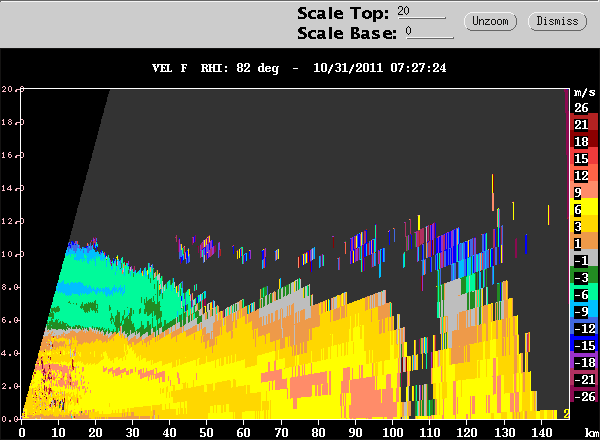Viewport: 600px width, 440px height.
Task: Click the green -3 m/s legend swatch
Action: click(x=580, y=277)
